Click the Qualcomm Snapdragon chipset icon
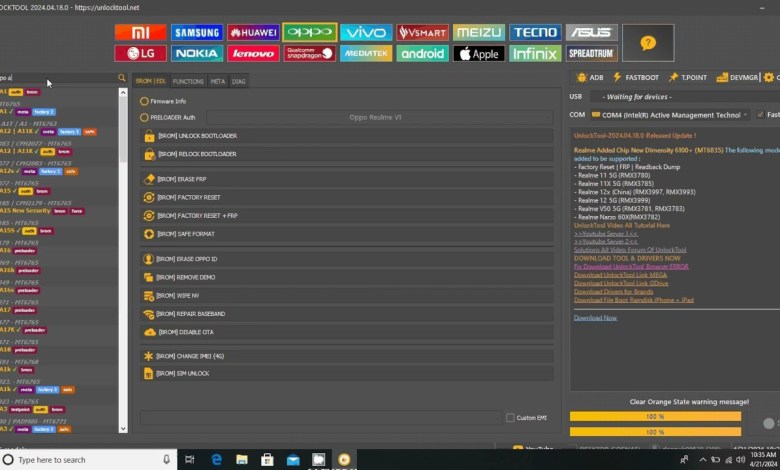 click(x=309, y=53)
